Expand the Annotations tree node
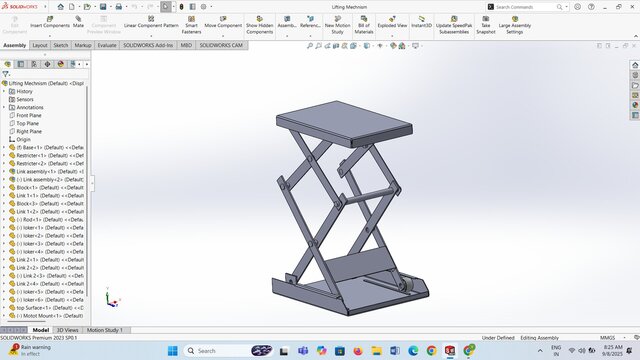 tap(4, 107)
